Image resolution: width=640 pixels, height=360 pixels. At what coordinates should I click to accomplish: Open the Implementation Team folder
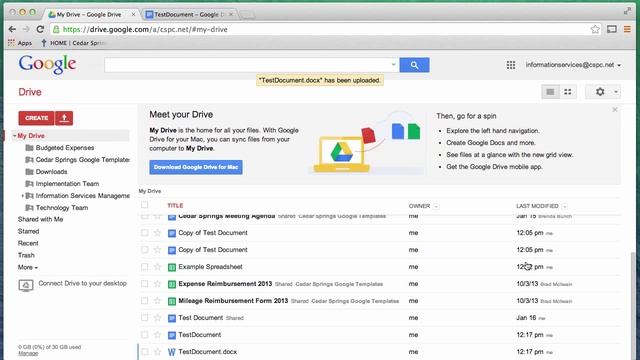click(x=67, y=184)
